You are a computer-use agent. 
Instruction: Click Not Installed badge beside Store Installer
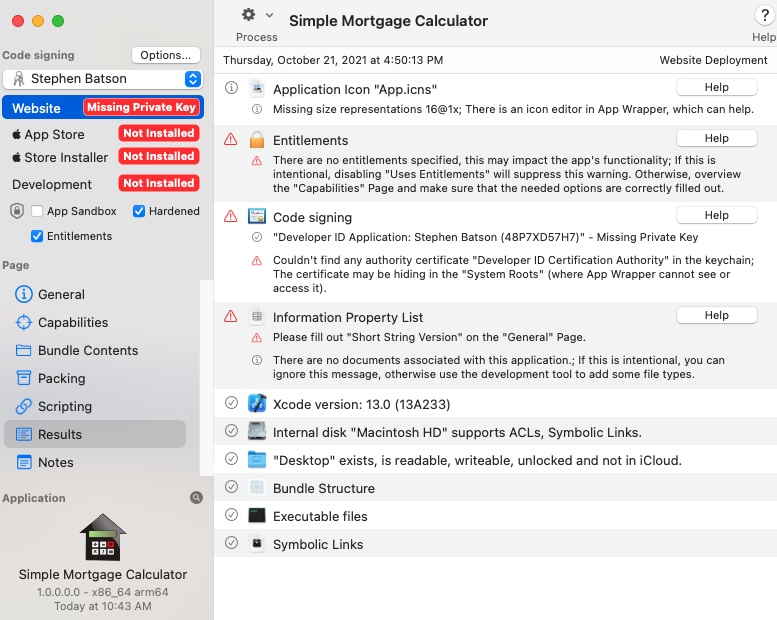(x=159, y=156)
